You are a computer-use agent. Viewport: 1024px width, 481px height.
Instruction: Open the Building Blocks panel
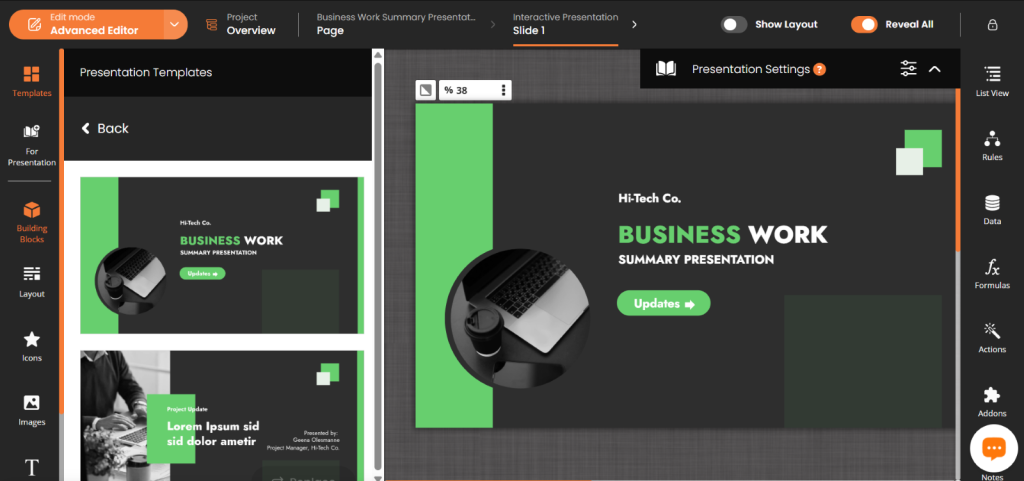tap(31, 222)
